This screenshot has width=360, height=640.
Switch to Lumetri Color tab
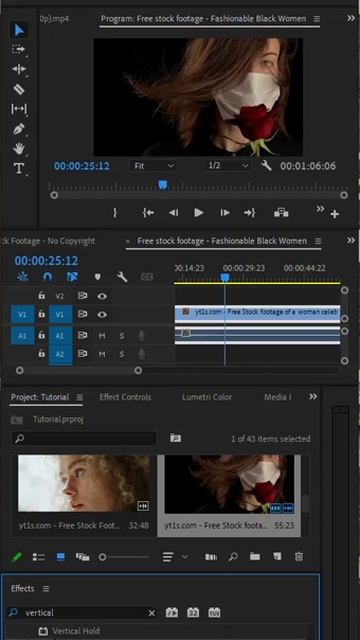[x=207, y=397]
